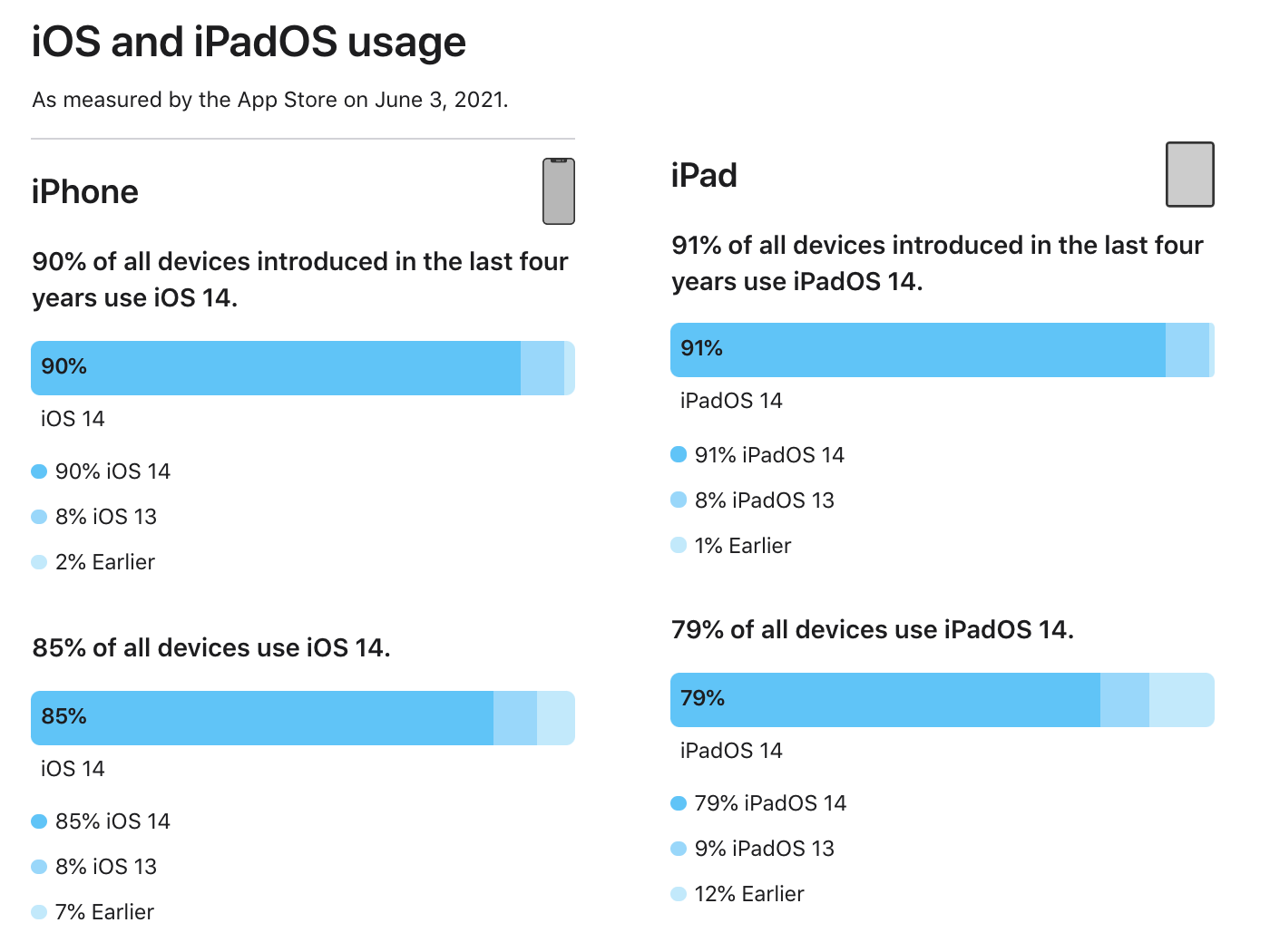
Task: Select the 8% iPadOS 13 legend dot
Action: pyautogui.click(x=679, y=500)
